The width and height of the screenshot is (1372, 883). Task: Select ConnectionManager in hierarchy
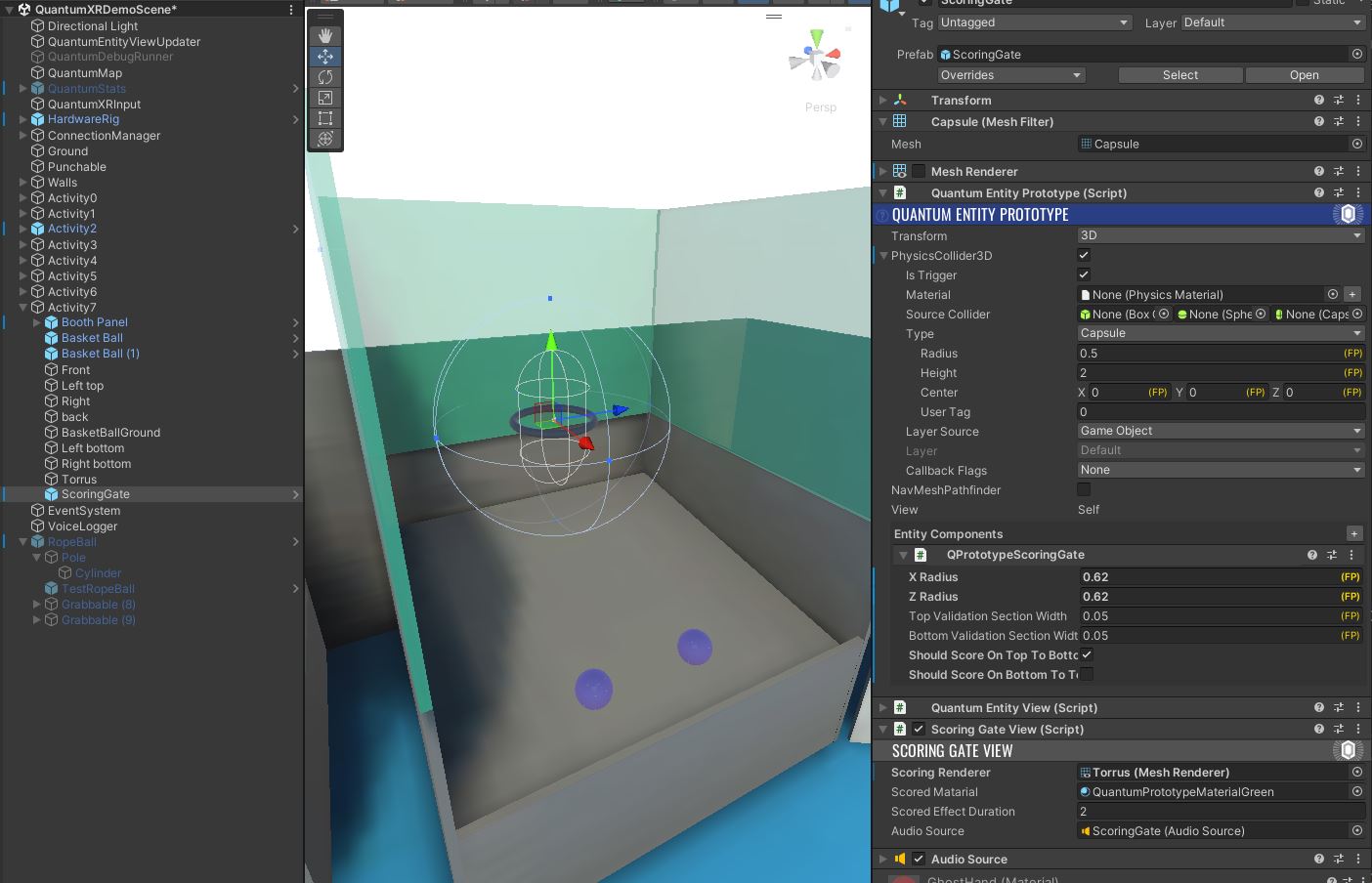(x=104, y=136)
